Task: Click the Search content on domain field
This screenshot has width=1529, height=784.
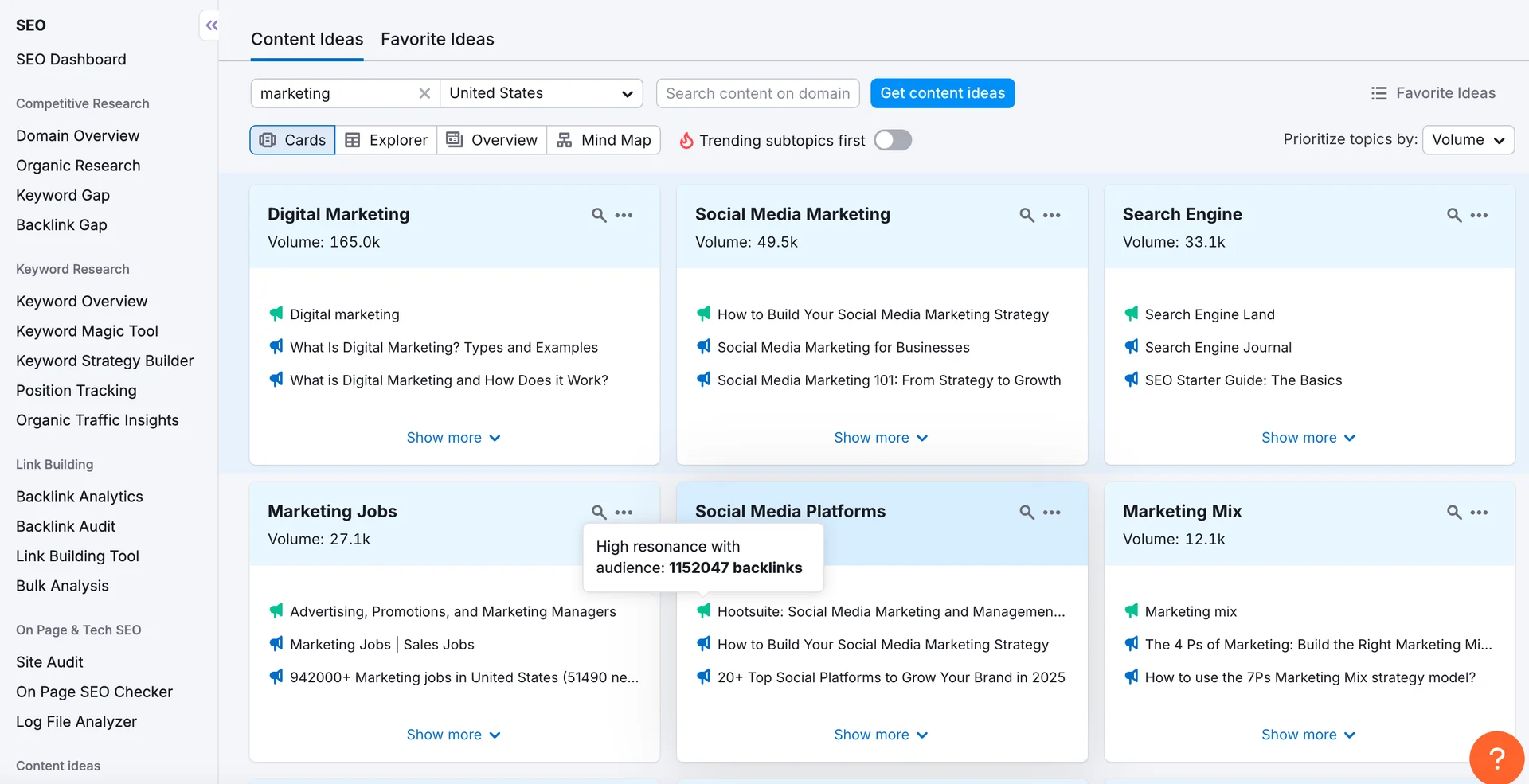Action: (x=757, y=93)
